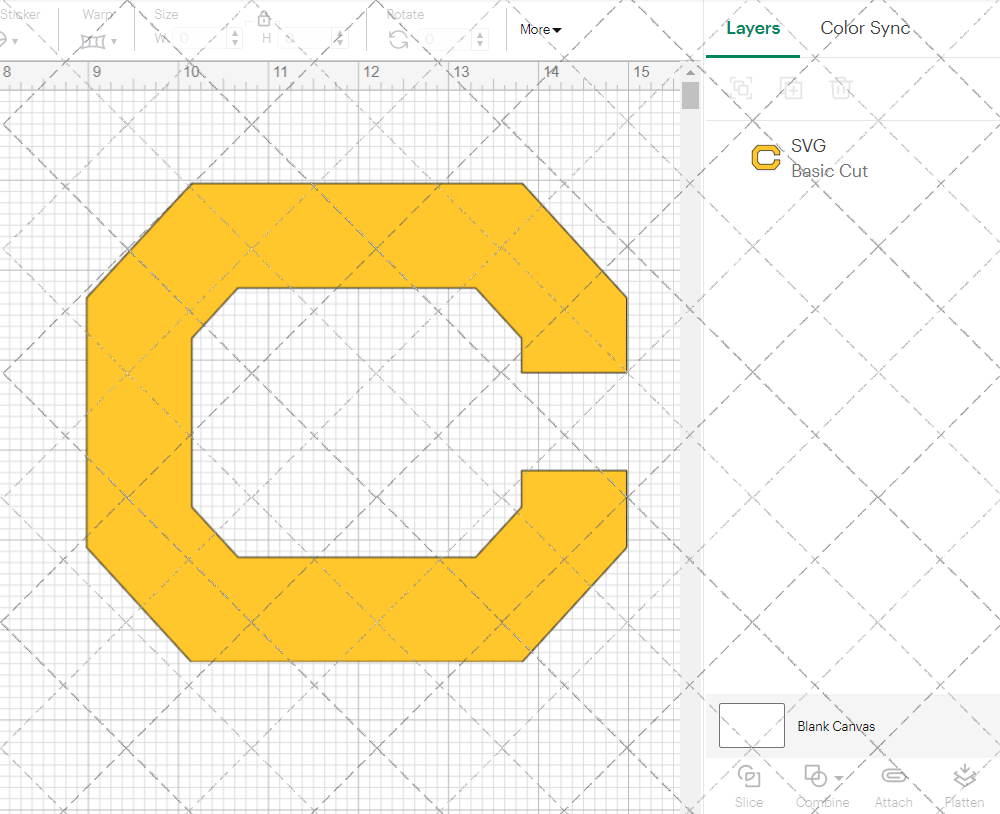Expand the Combine options arrow

coord(836,777)
